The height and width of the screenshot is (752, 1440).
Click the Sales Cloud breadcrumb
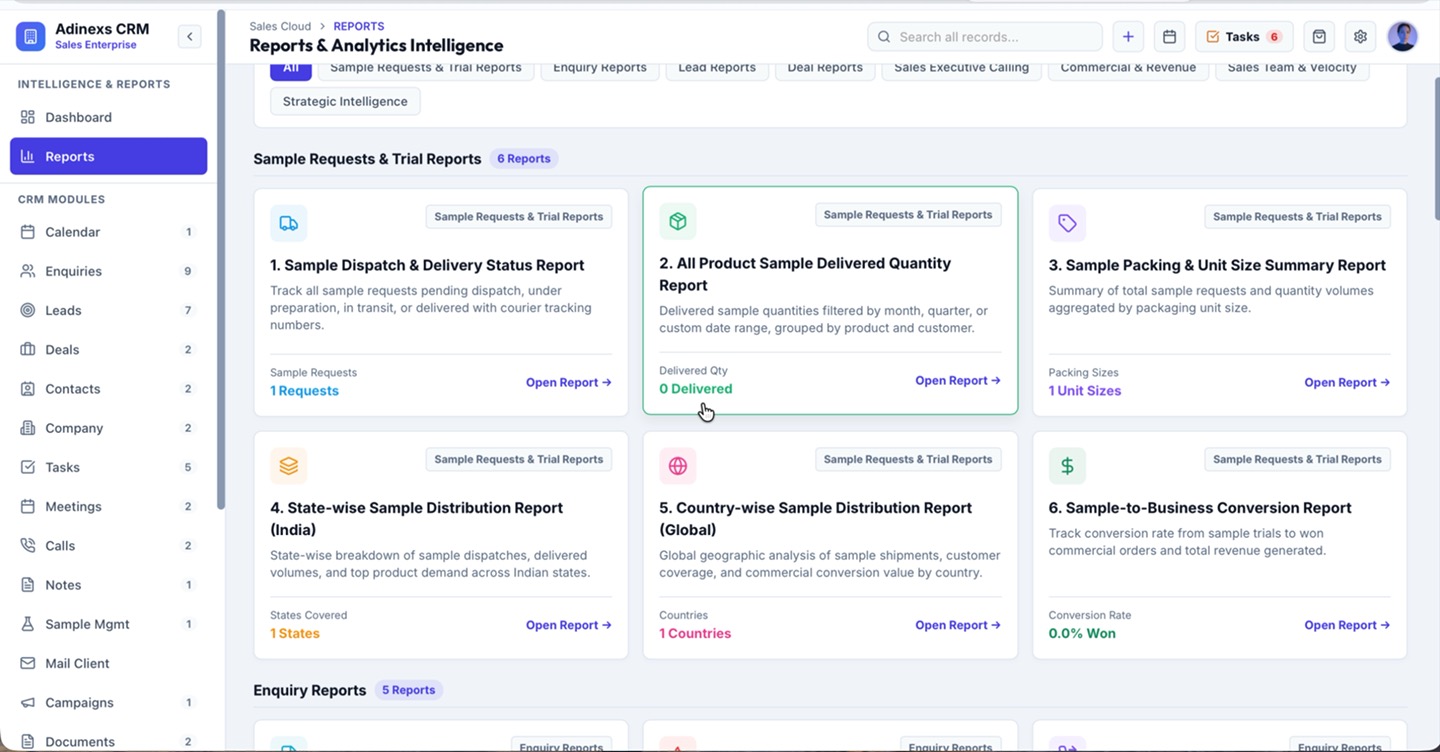(280, 26)
